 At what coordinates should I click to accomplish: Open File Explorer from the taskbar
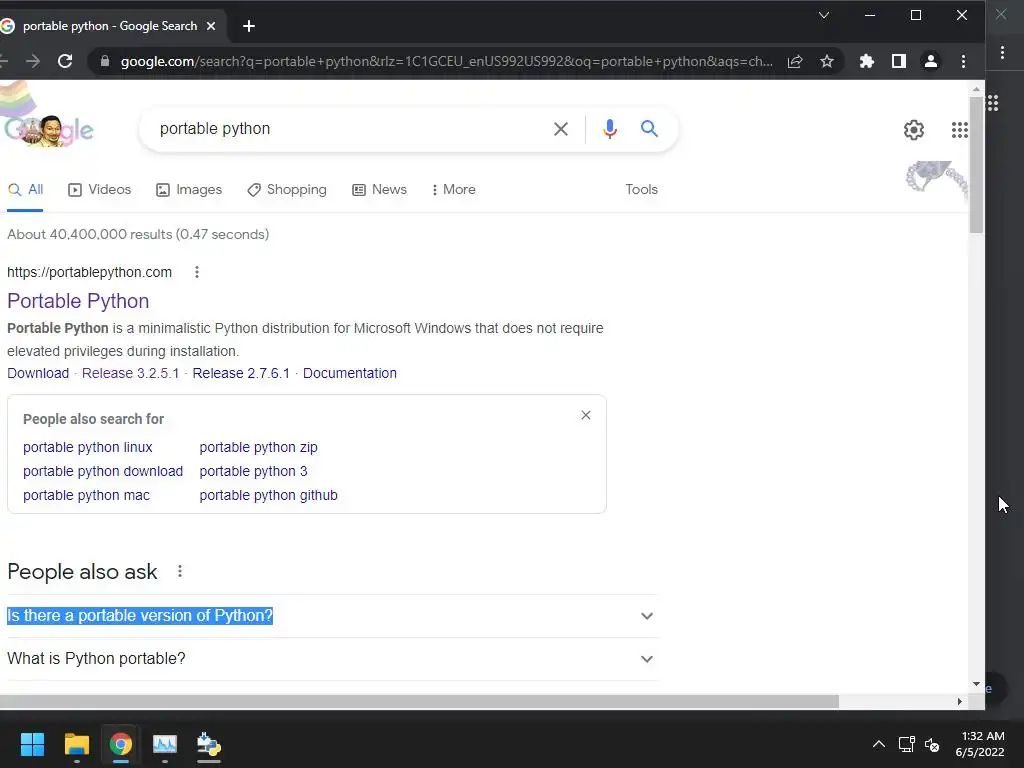[x=76, y=744]
